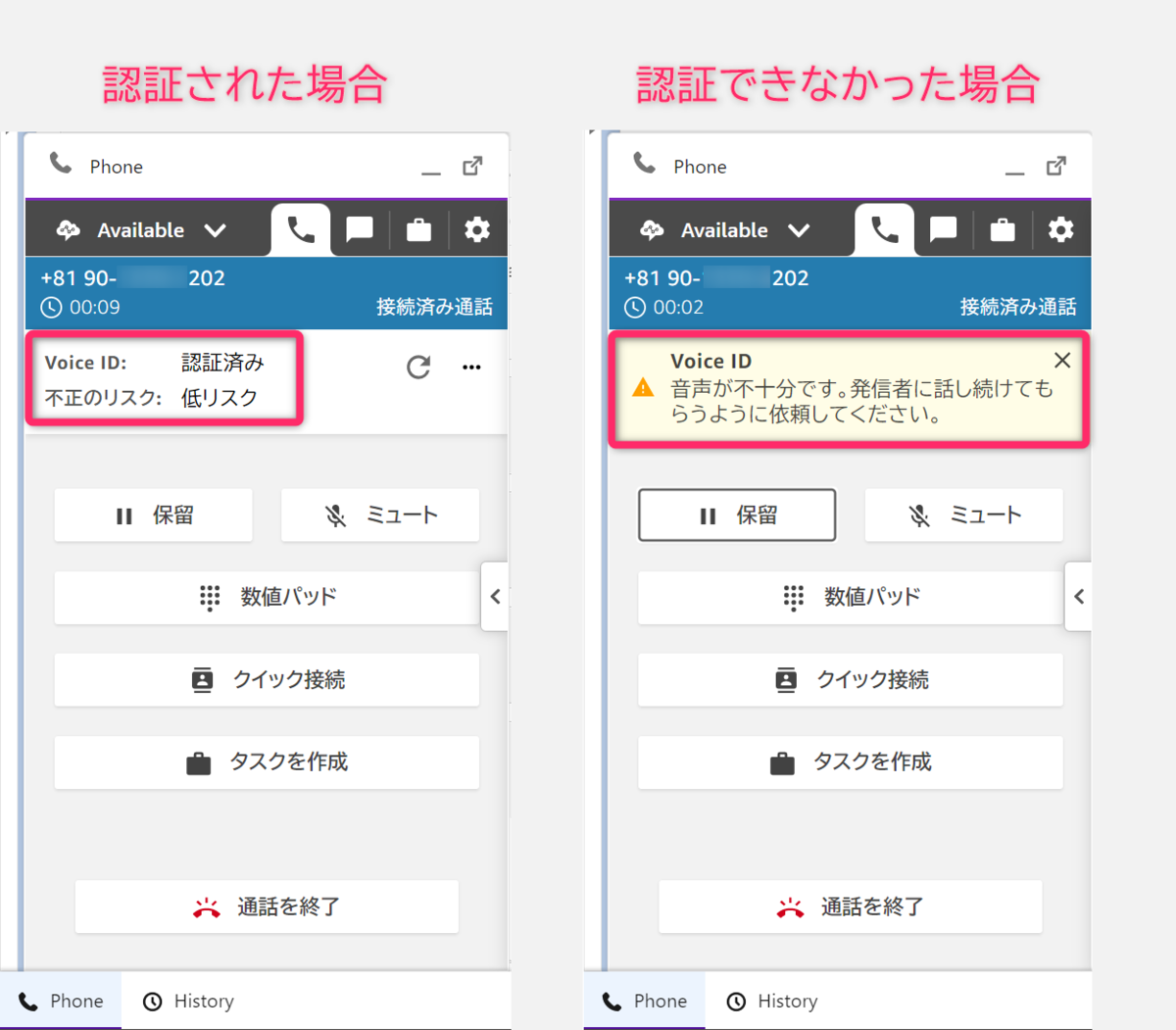Click the clock icon beside the call timer

tap(51, 307)
